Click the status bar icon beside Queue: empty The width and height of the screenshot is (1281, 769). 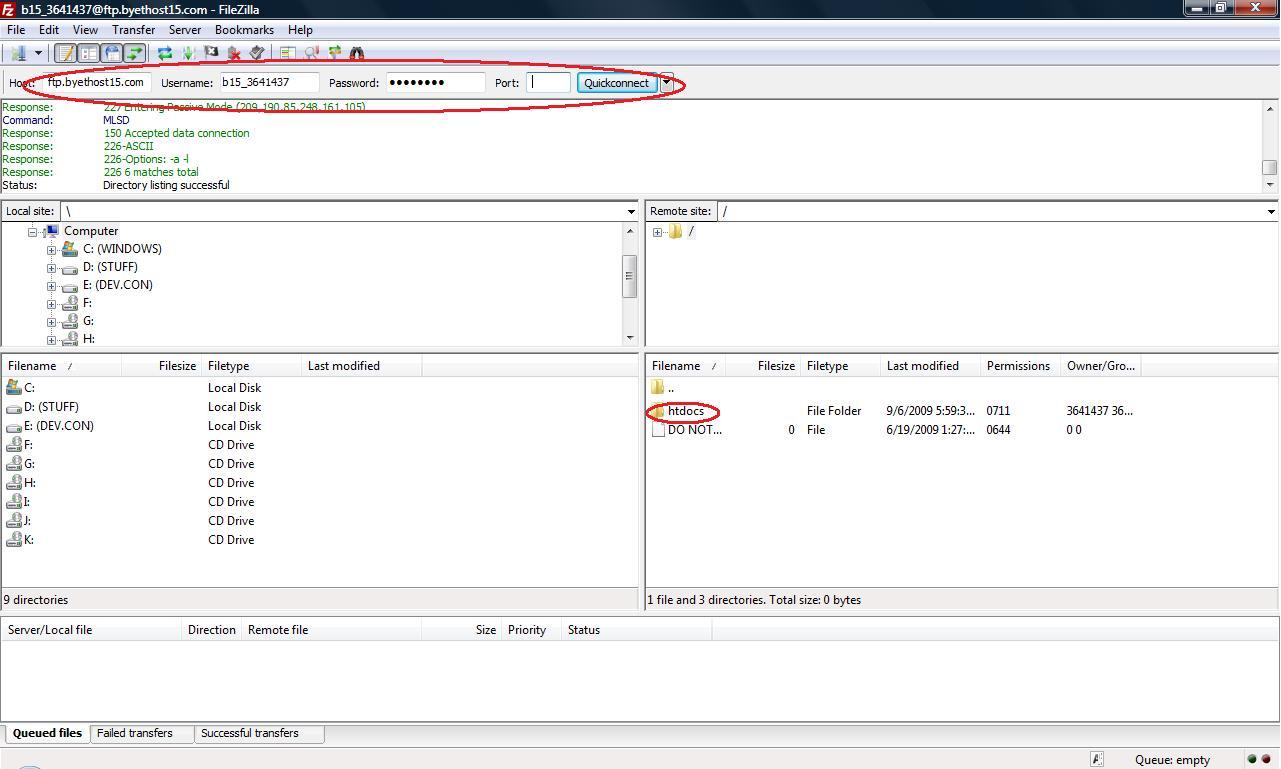(1096, 759)
